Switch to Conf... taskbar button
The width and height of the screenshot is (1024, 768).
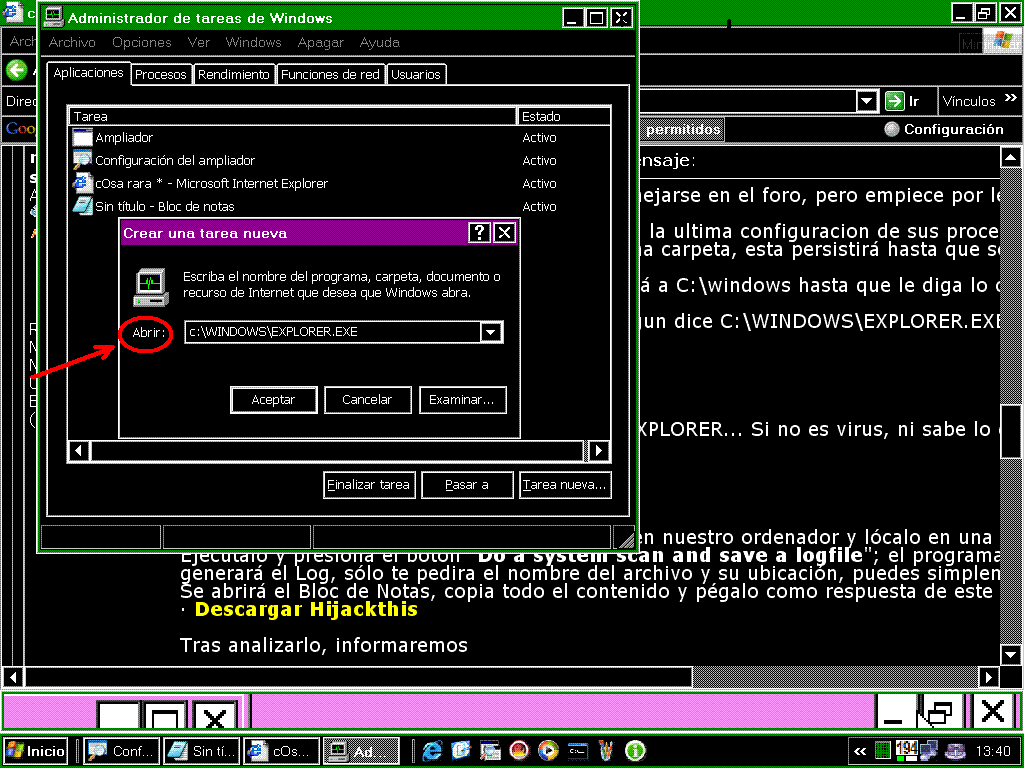[122, 751]
